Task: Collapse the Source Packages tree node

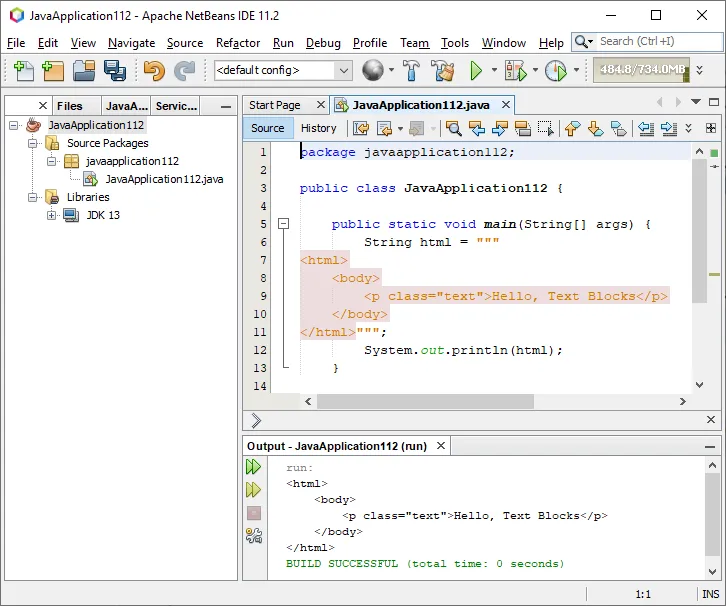Action: [32, 143]
